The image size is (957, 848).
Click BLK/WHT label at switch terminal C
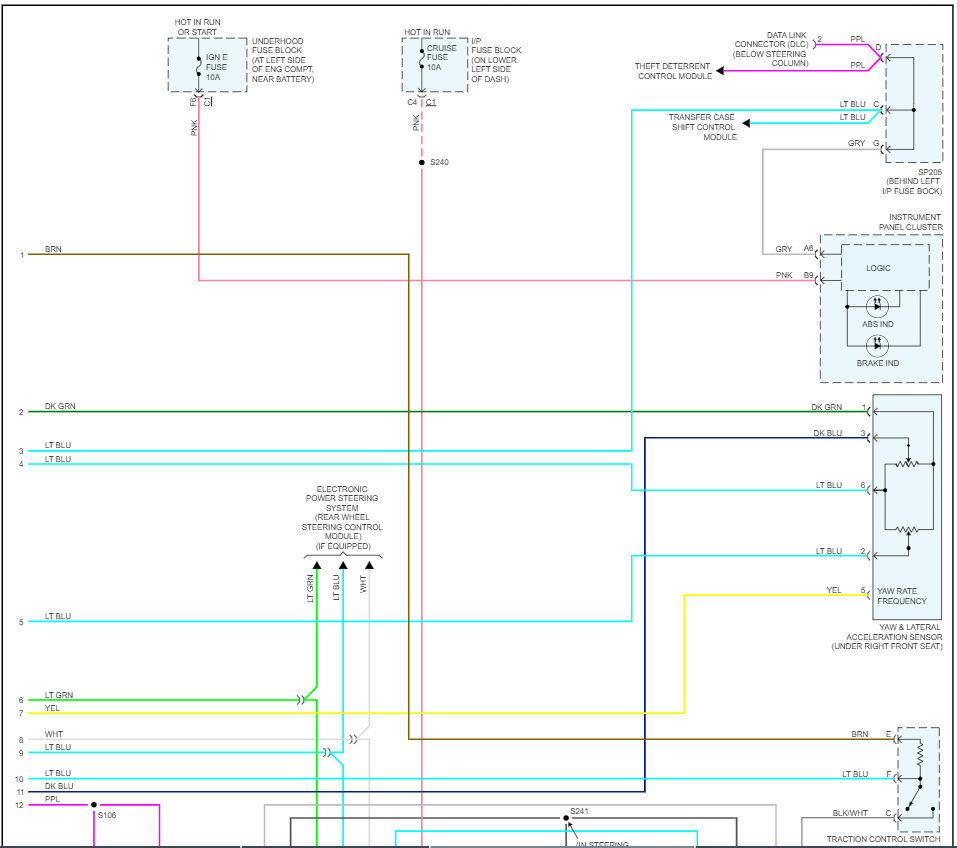coord(850,813)
